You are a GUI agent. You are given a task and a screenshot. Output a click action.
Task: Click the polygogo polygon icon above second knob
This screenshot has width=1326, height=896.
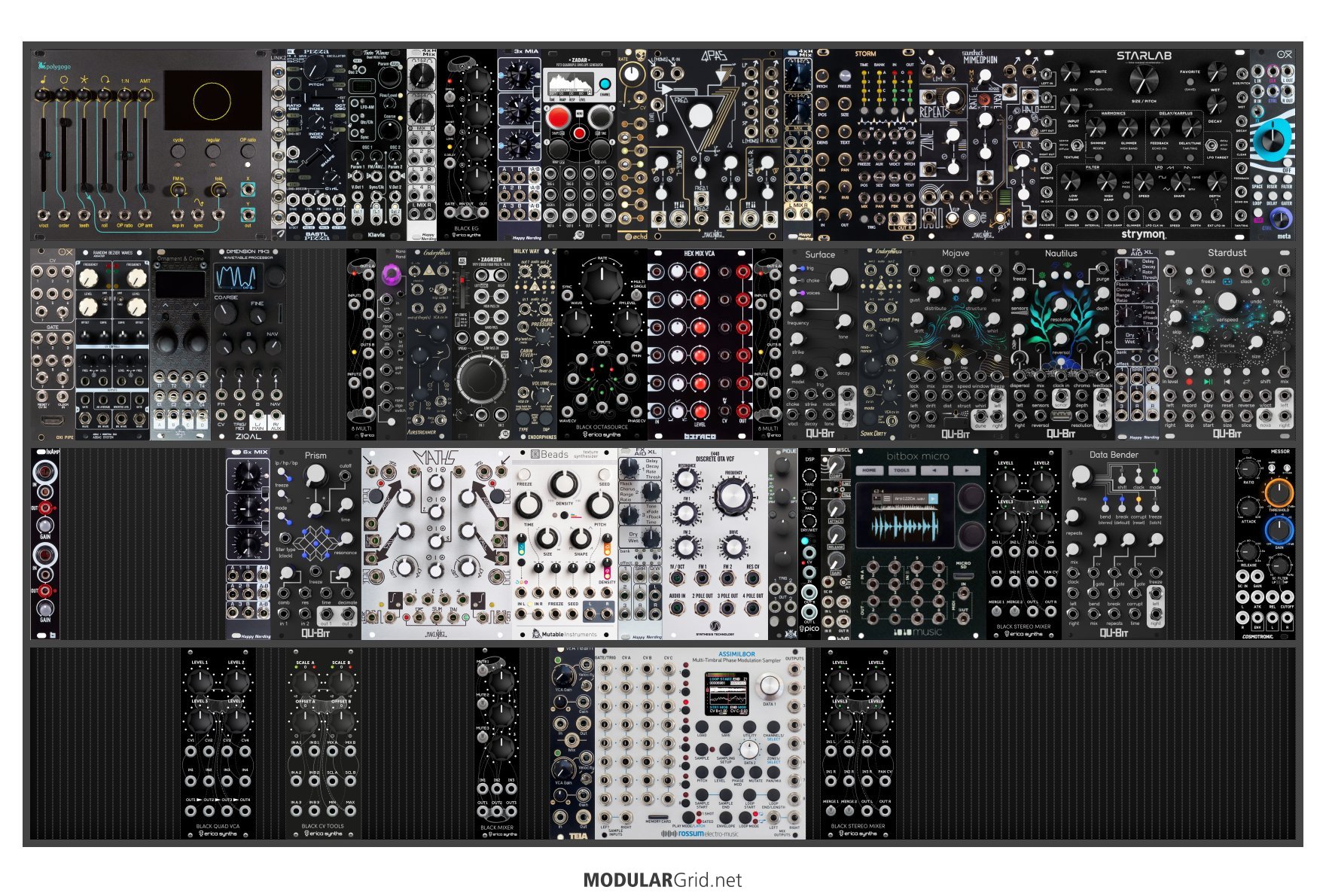pyautogui.click(x=63, y=80)
